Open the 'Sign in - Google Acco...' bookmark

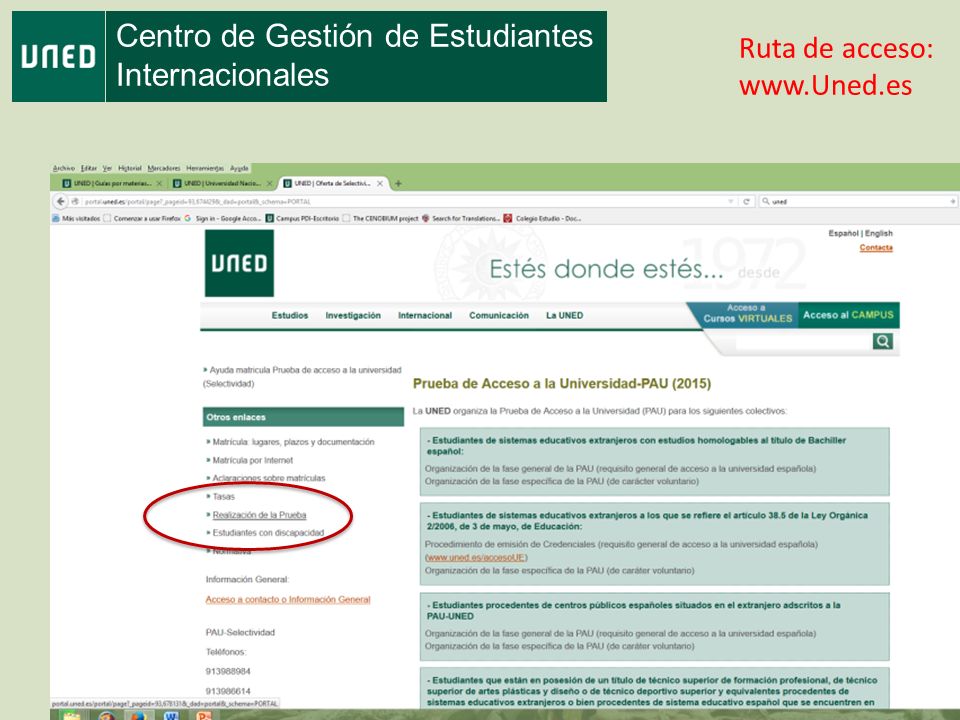pyautogui.click(x=223, y=218)
